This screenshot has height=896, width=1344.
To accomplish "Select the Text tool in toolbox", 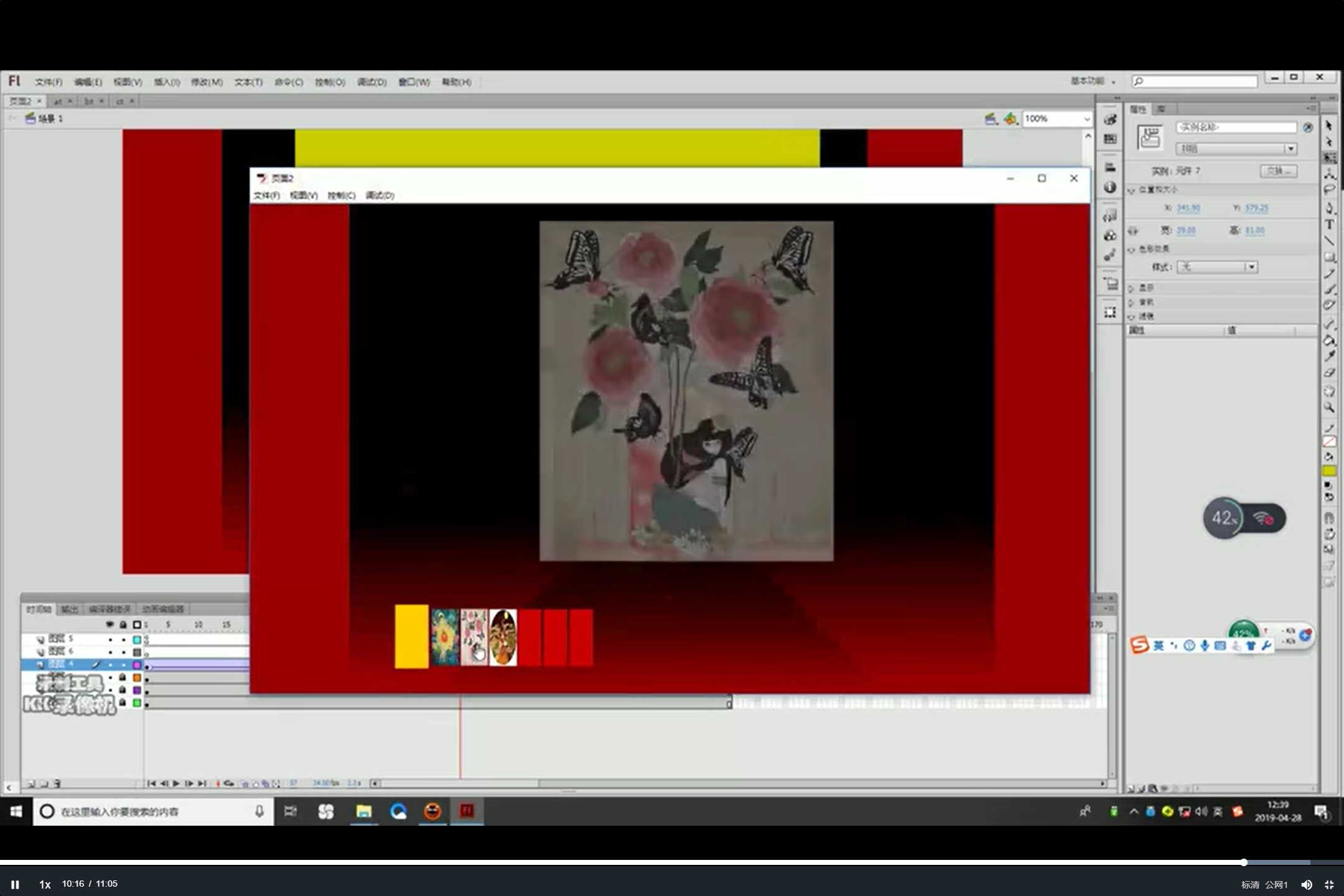I will [x=1329, y=225].
